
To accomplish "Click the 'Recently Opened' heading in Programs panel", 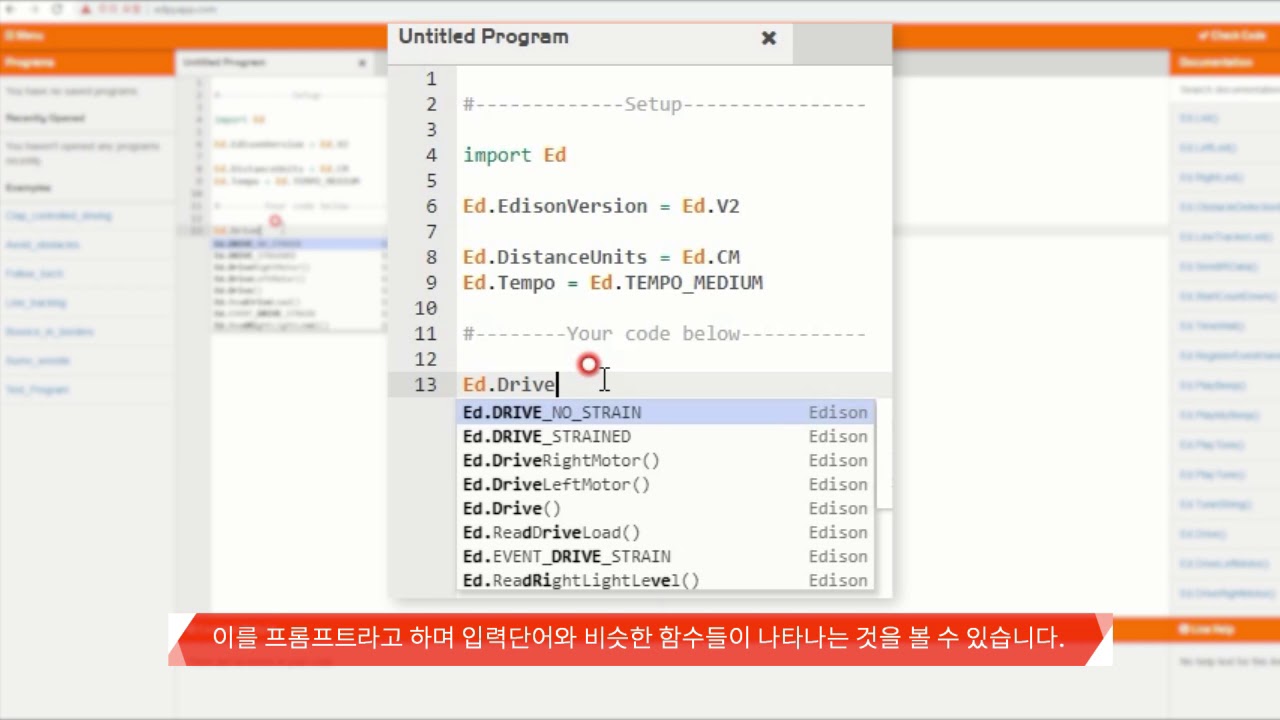I will 45,118.
